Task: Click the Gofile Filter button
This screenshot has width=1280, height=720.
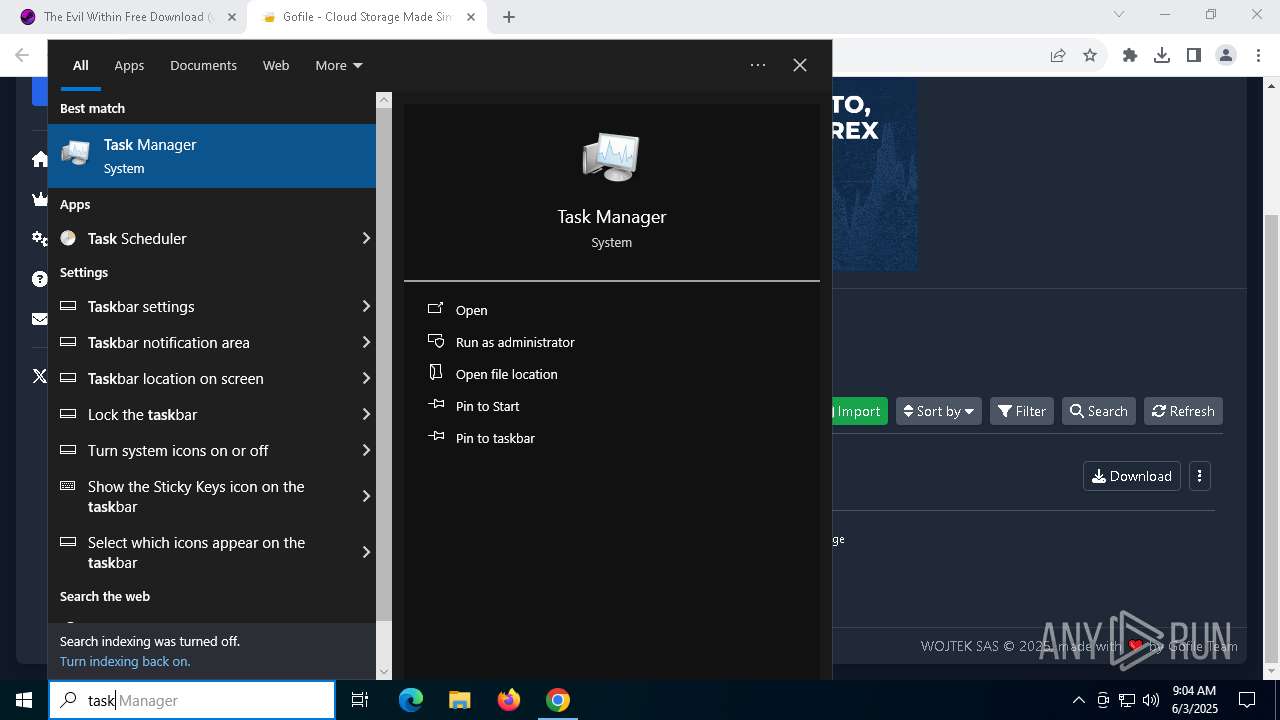Action: (1022, 411)
